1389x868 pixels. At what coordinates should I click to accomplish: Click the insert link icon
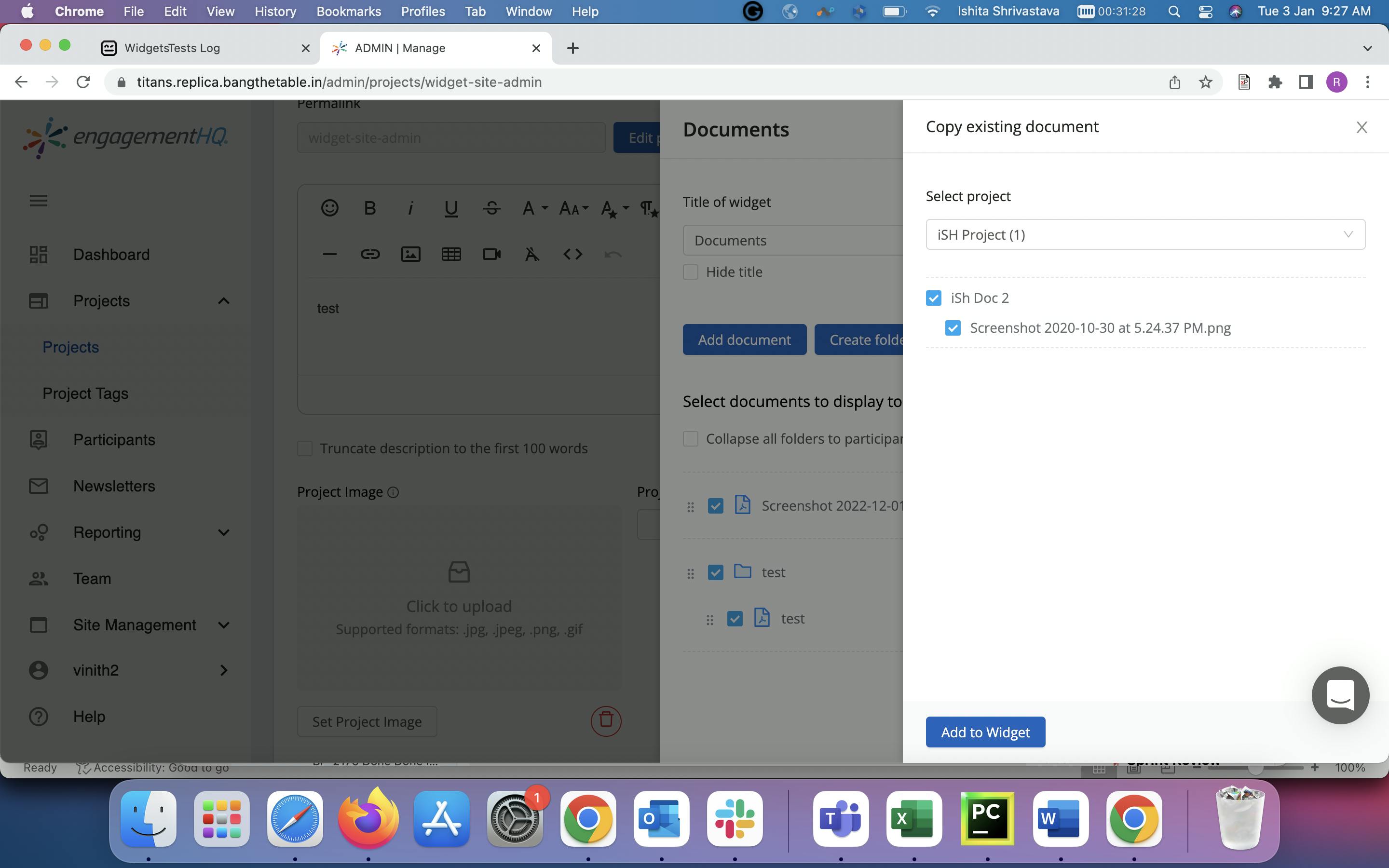(369, 253)
